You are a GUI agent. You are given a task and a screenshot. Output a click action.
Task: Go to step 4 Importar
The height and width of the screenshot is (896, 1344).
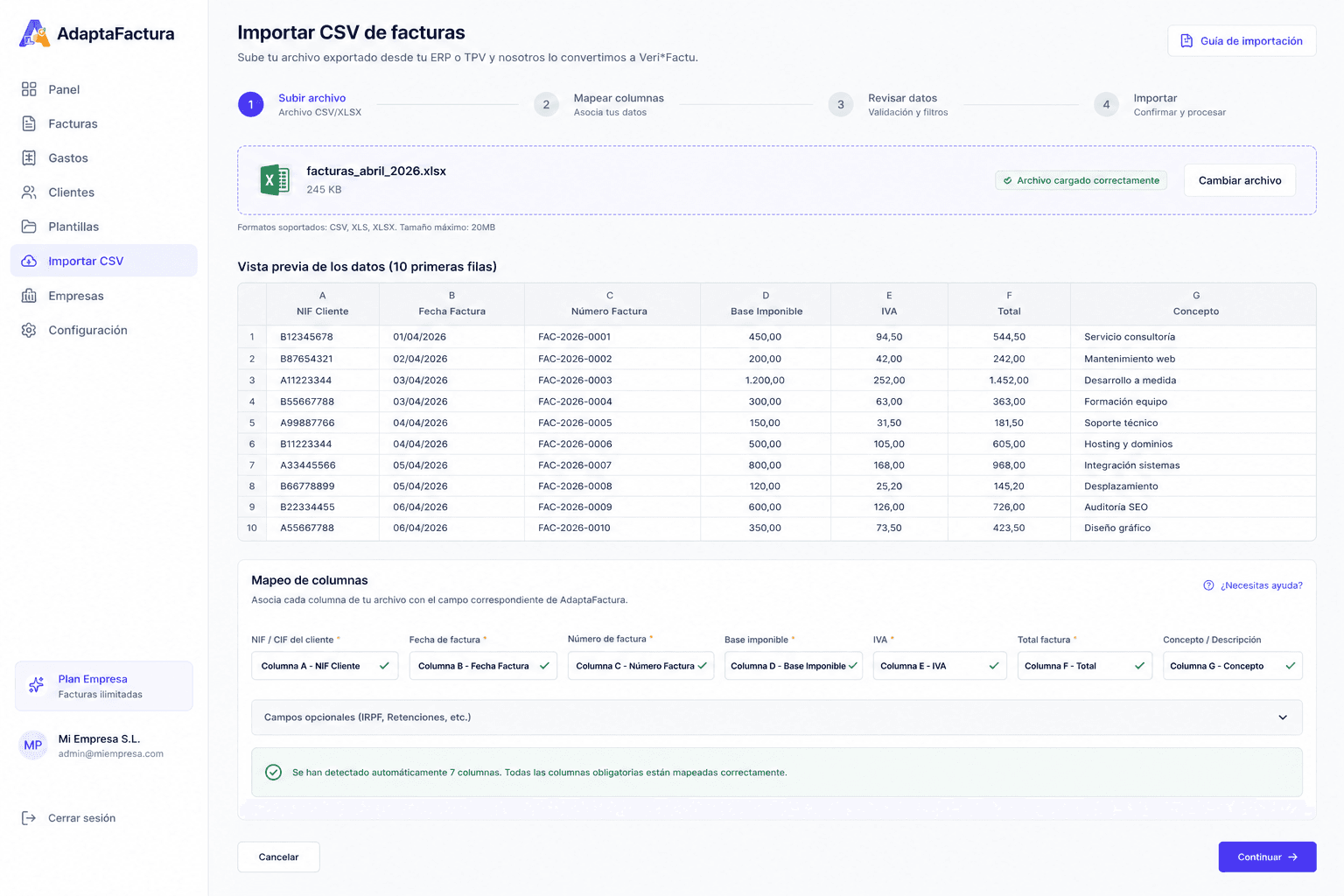pos(1160,105)
